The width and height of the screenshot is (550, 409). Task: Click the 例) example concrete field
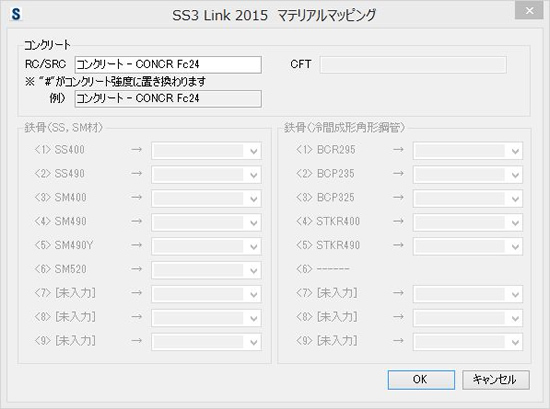pyautogui.click(x=168, y=99)
